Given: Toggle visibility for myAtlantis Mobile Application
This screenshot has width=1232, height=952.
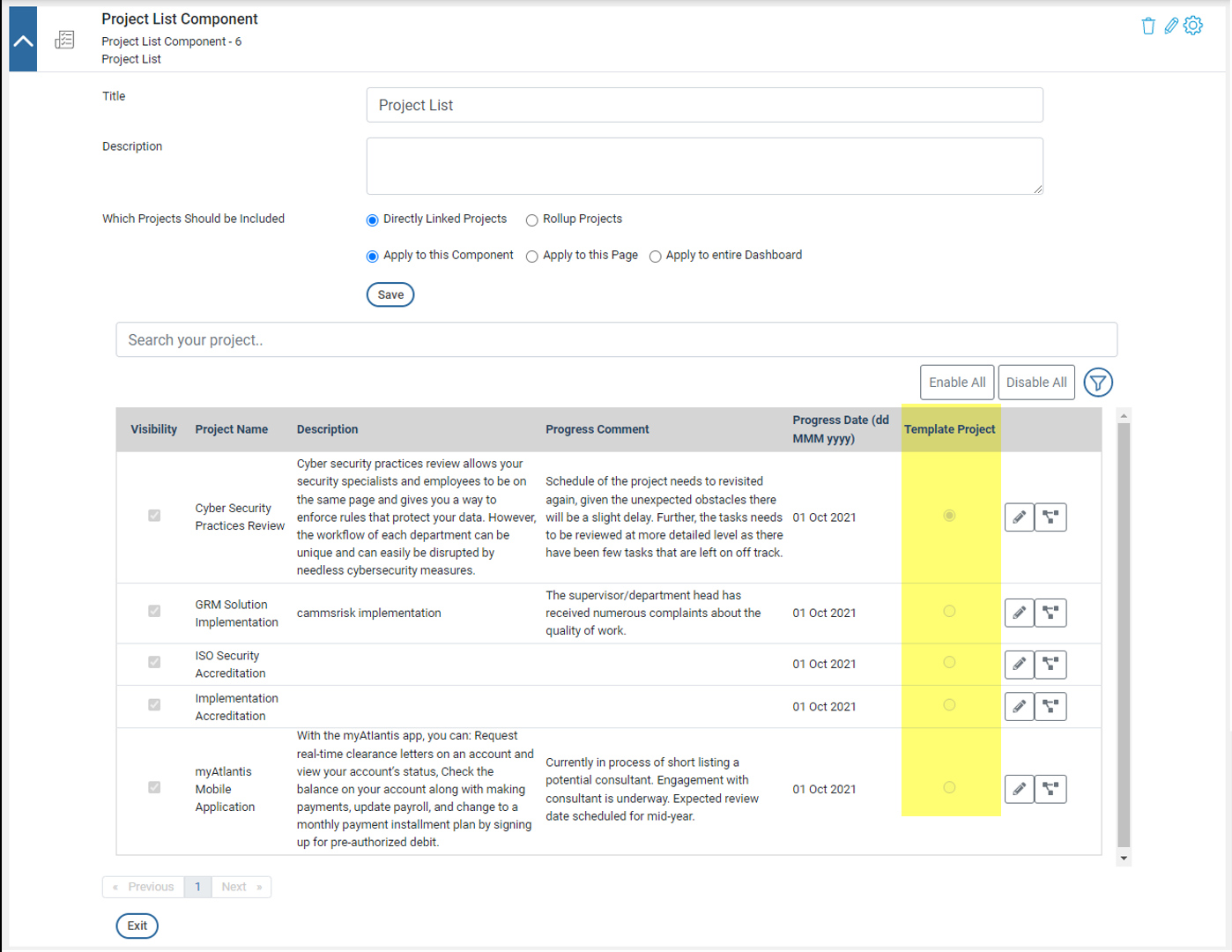Looking at the screenshot, I should 154,787.
